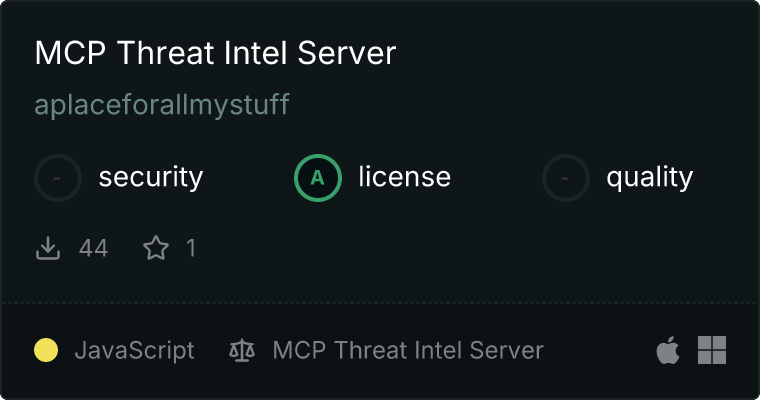This screenshot has width=760, height=400.
Task: Click the license scales icon
Action: 242,350
